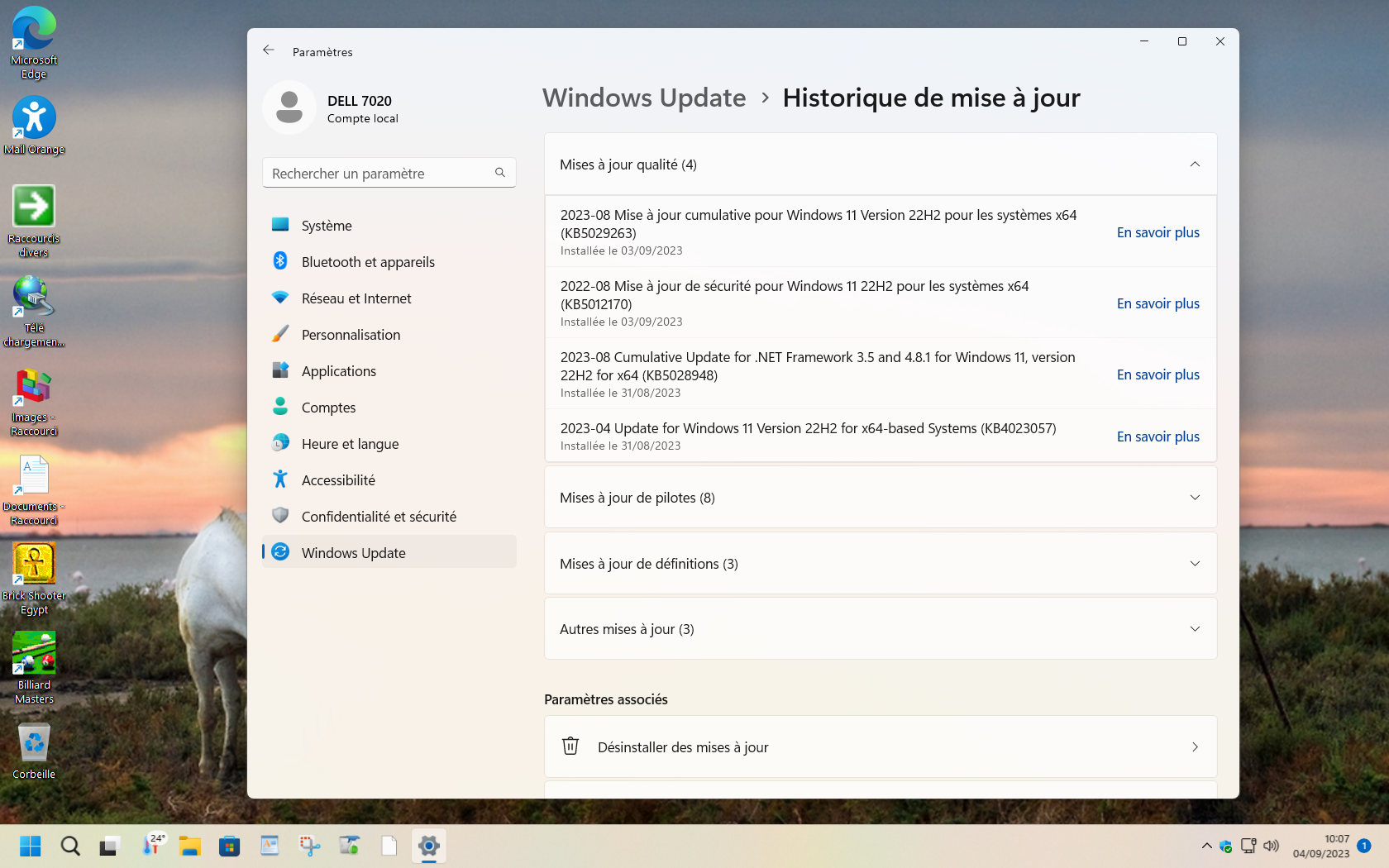The image size is (1389, 868).
Task: Select Personnalisation in the sidebar
Action: click(389, 335)
